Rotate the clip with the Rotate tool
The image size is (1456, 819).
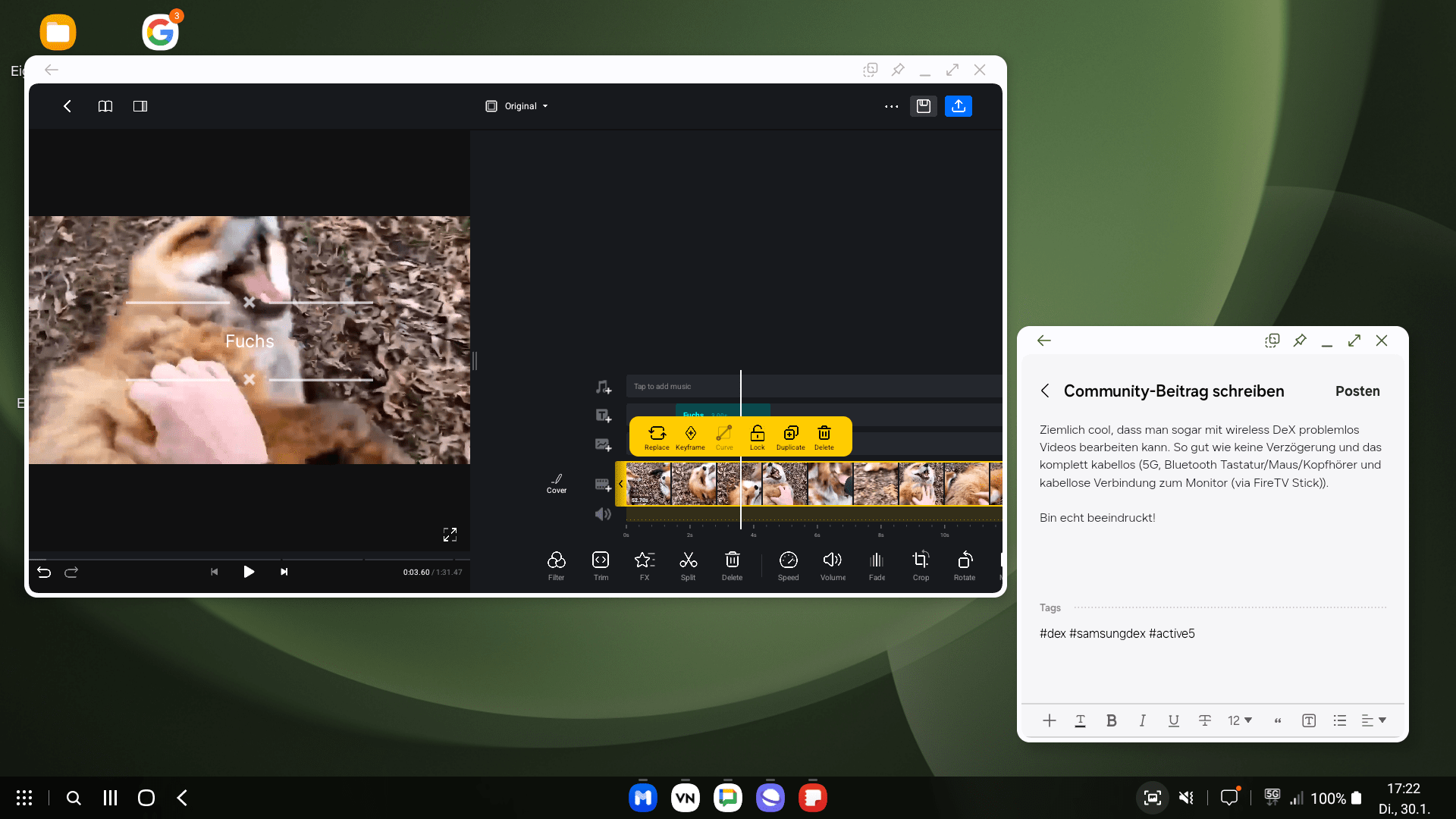(965, 566)
